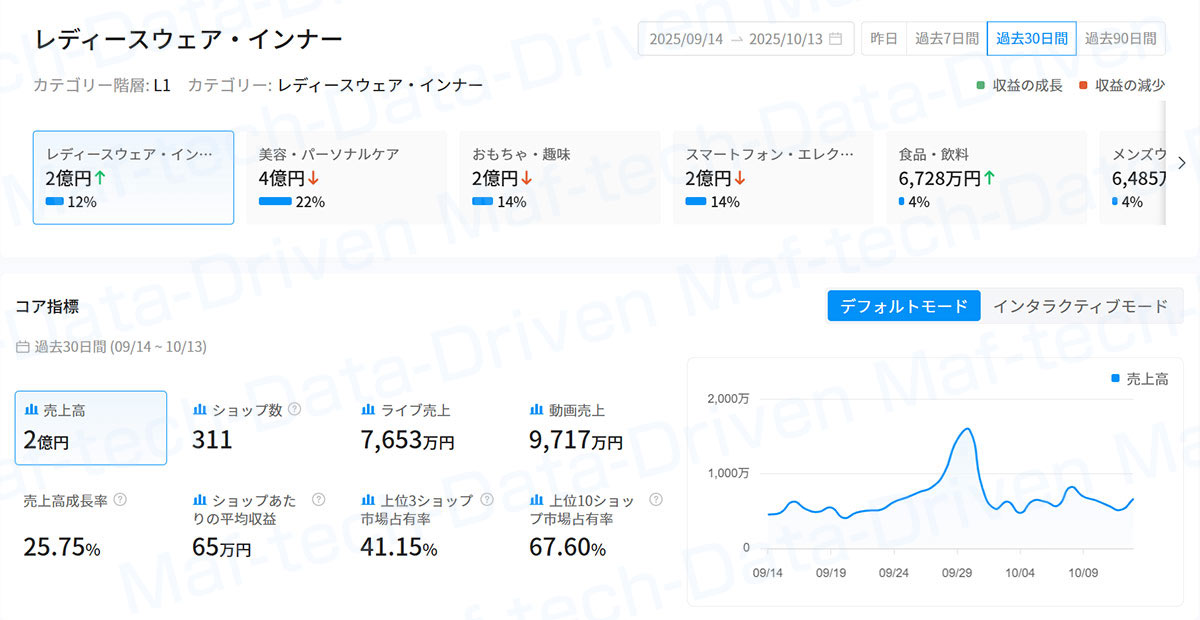Click the calendar icon in date range field
This screenshot has width=1200, height=620.
(836, 39)
